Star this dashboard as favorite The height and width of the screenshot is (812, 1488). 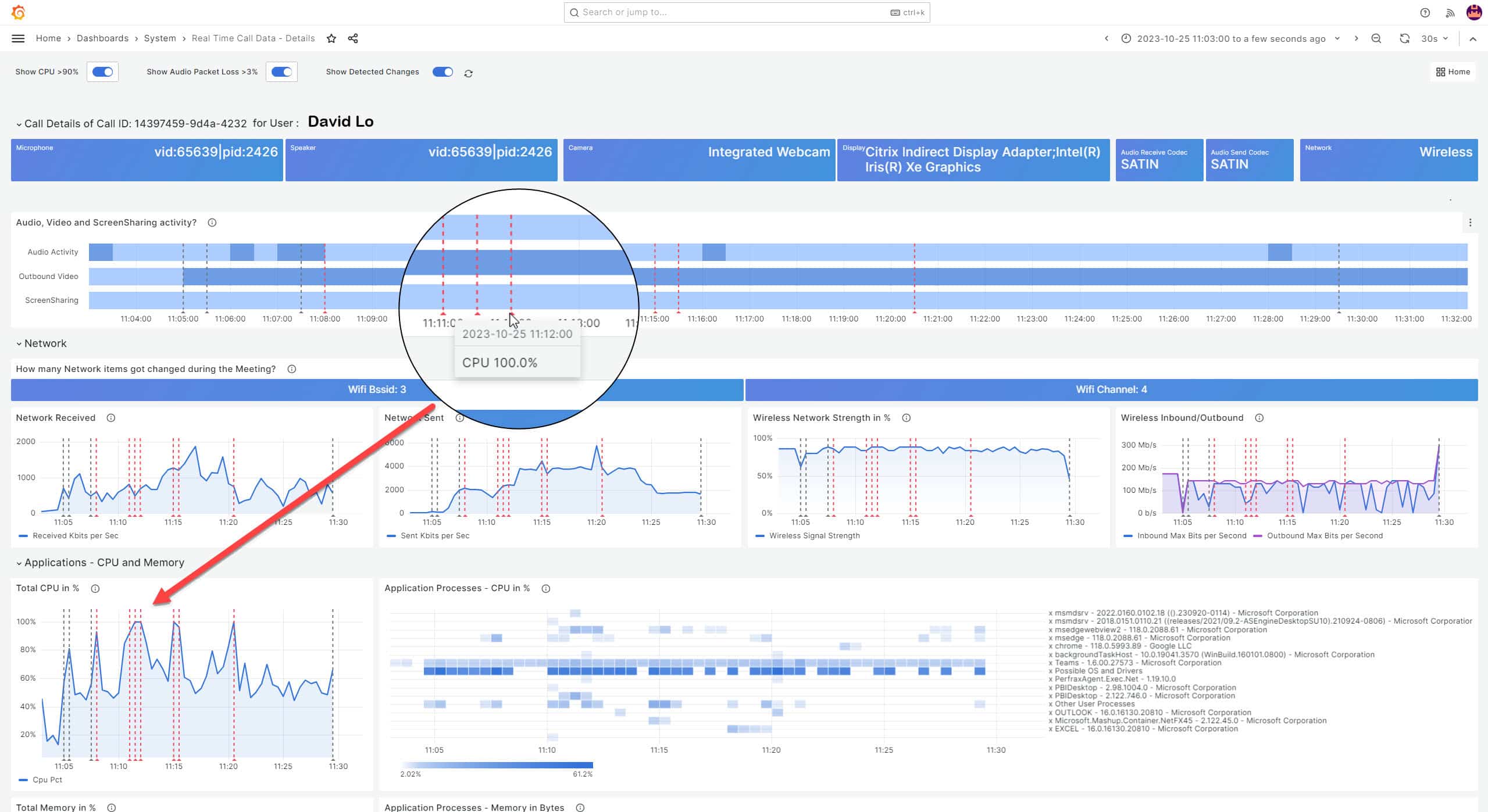coord(331,38)
